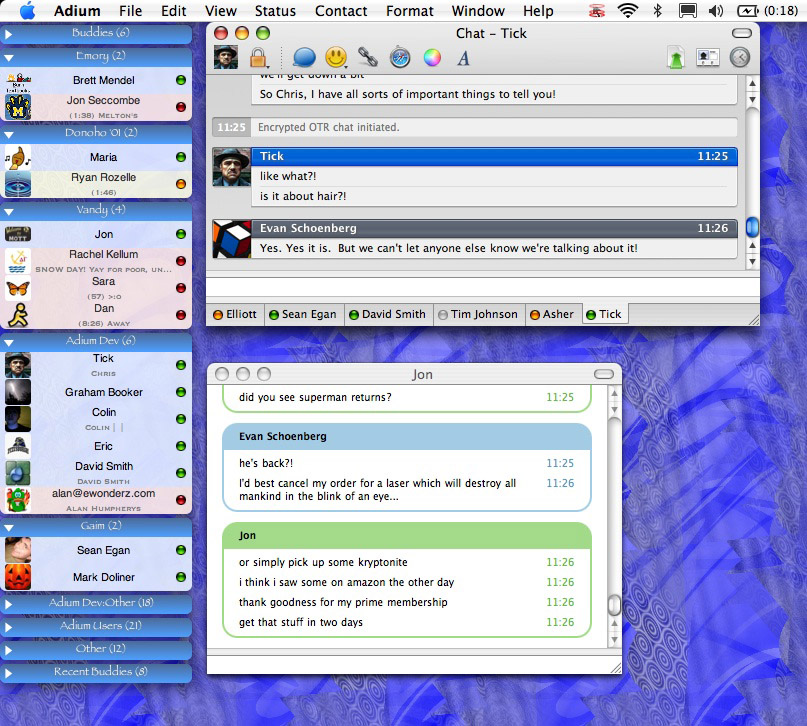Image resolution: width=807 pixels, height=726 pixels.
Task: Click the encryption padlock icon in chat toolbar
Action: (258, 58)
